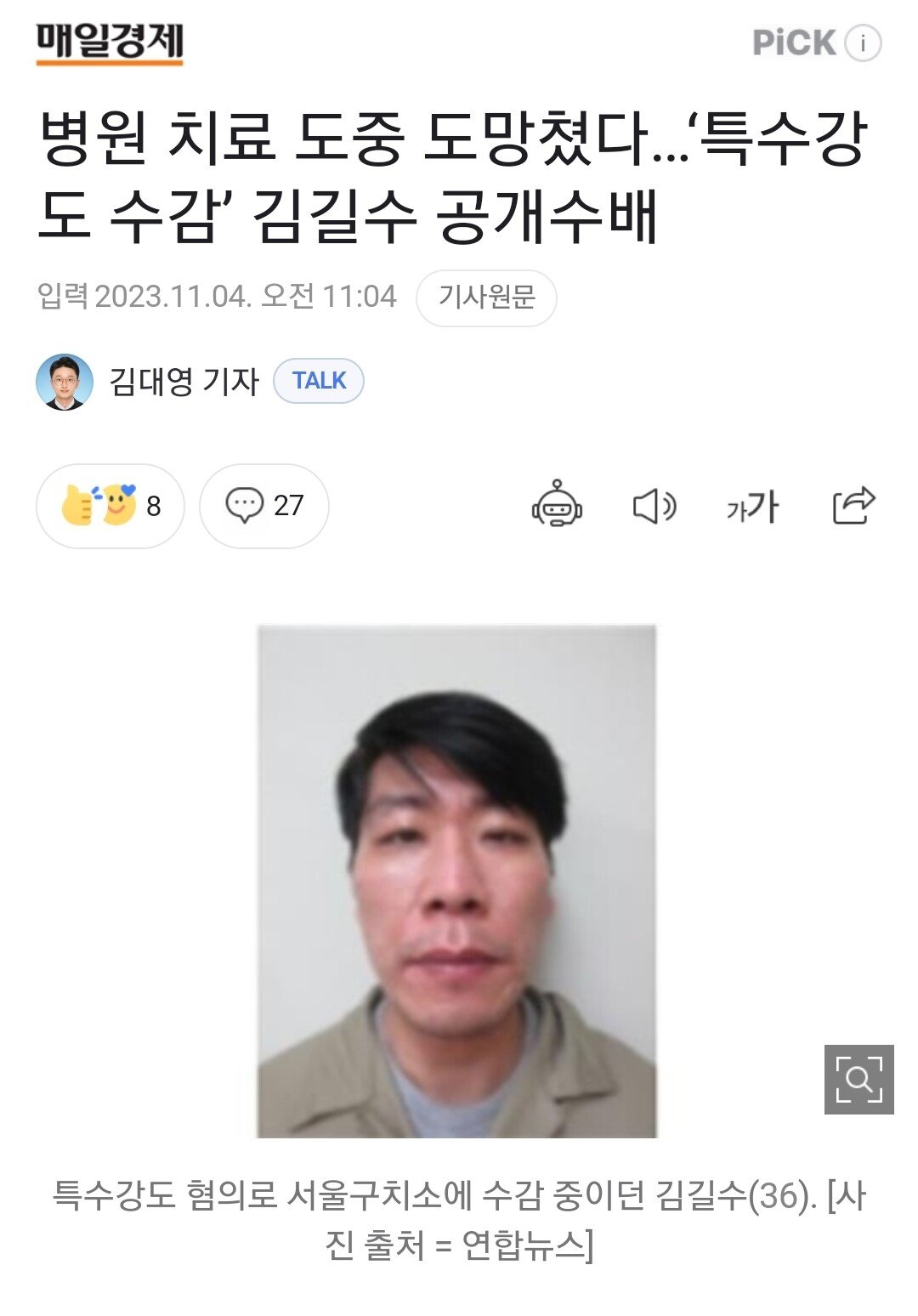Tap the PiCK info circle icon
918x1316 pixels.
click(x=863, y=43)
